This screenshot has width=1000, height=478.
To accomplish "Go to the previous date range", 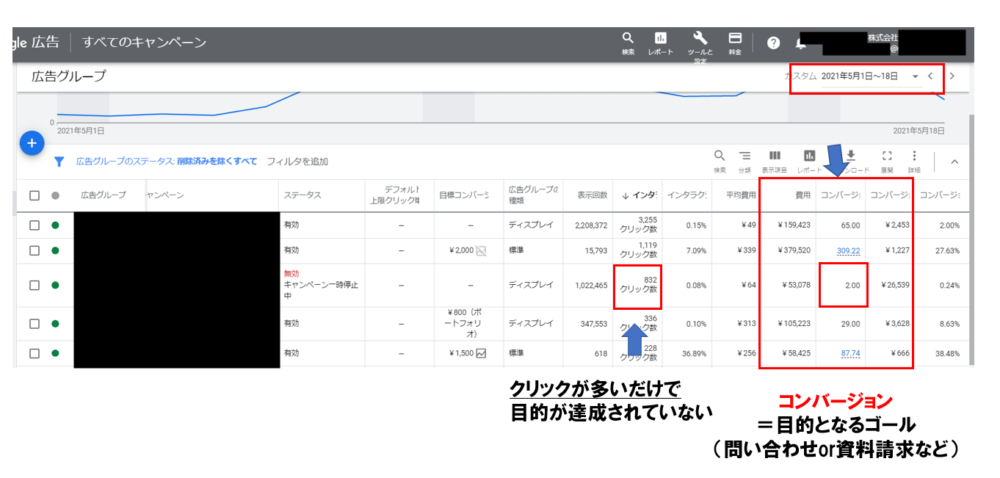I will 931,76.
